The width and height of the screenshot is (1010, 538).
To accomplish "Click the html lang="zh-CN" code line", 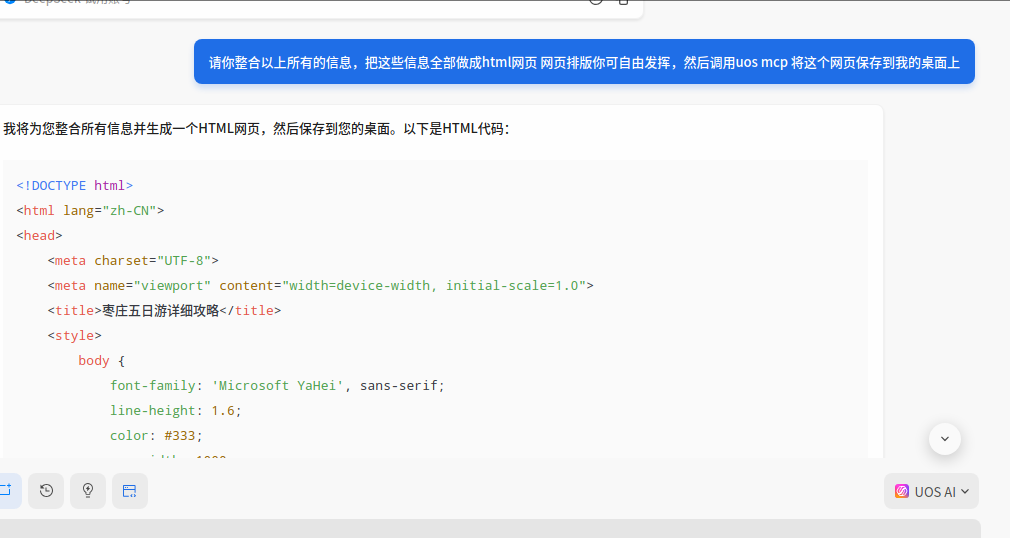I will 90,211.
